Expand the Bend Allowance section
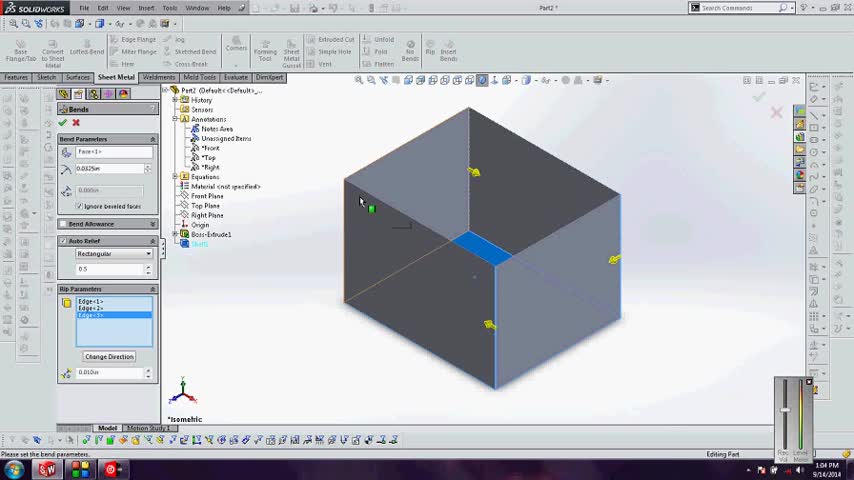The width and height of the screenshot is (854, 480). (152, 224)
